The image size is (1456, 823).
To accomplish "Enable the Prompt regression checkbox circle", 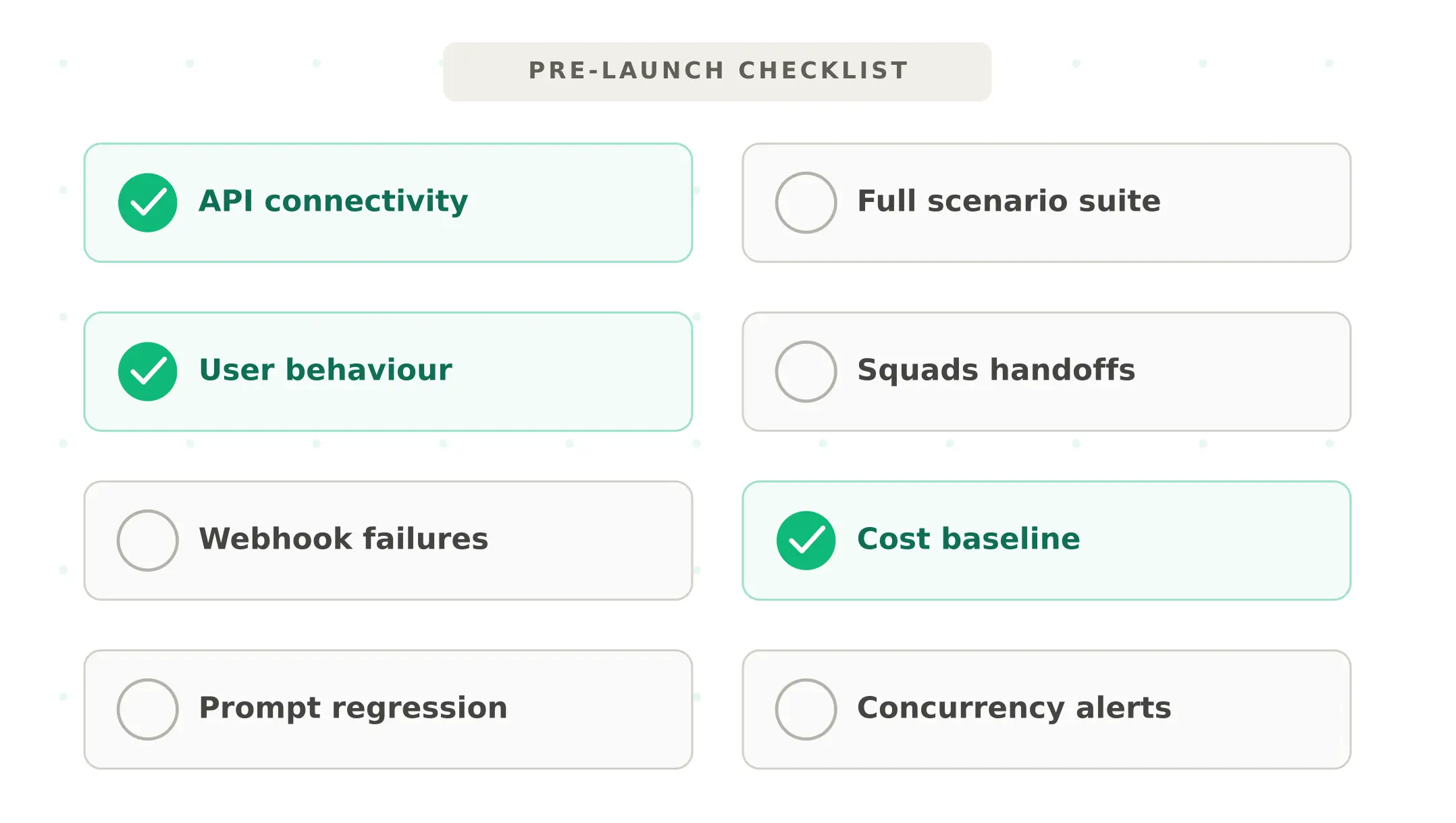I will [147, 709].
